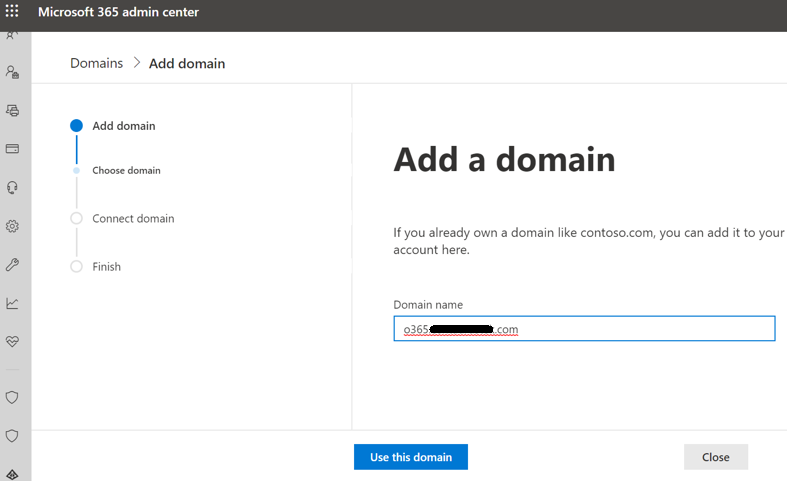Select the Choose domain sub-step
This screenshot has height=481, width=787.
[x=126, y=170]
